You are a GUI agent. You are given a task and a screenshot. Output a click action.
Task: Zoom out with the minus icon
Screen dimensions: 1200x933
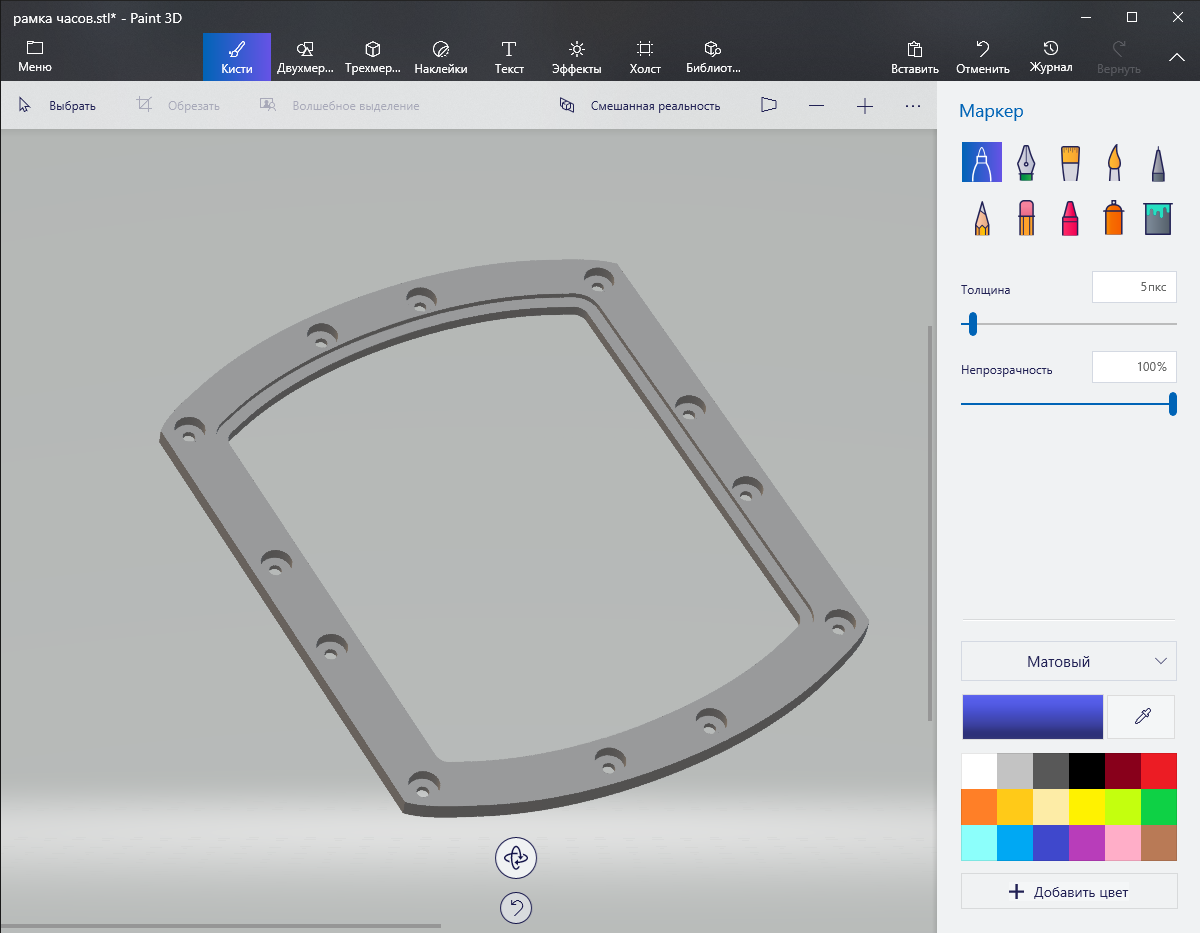[x=817, y=105]
